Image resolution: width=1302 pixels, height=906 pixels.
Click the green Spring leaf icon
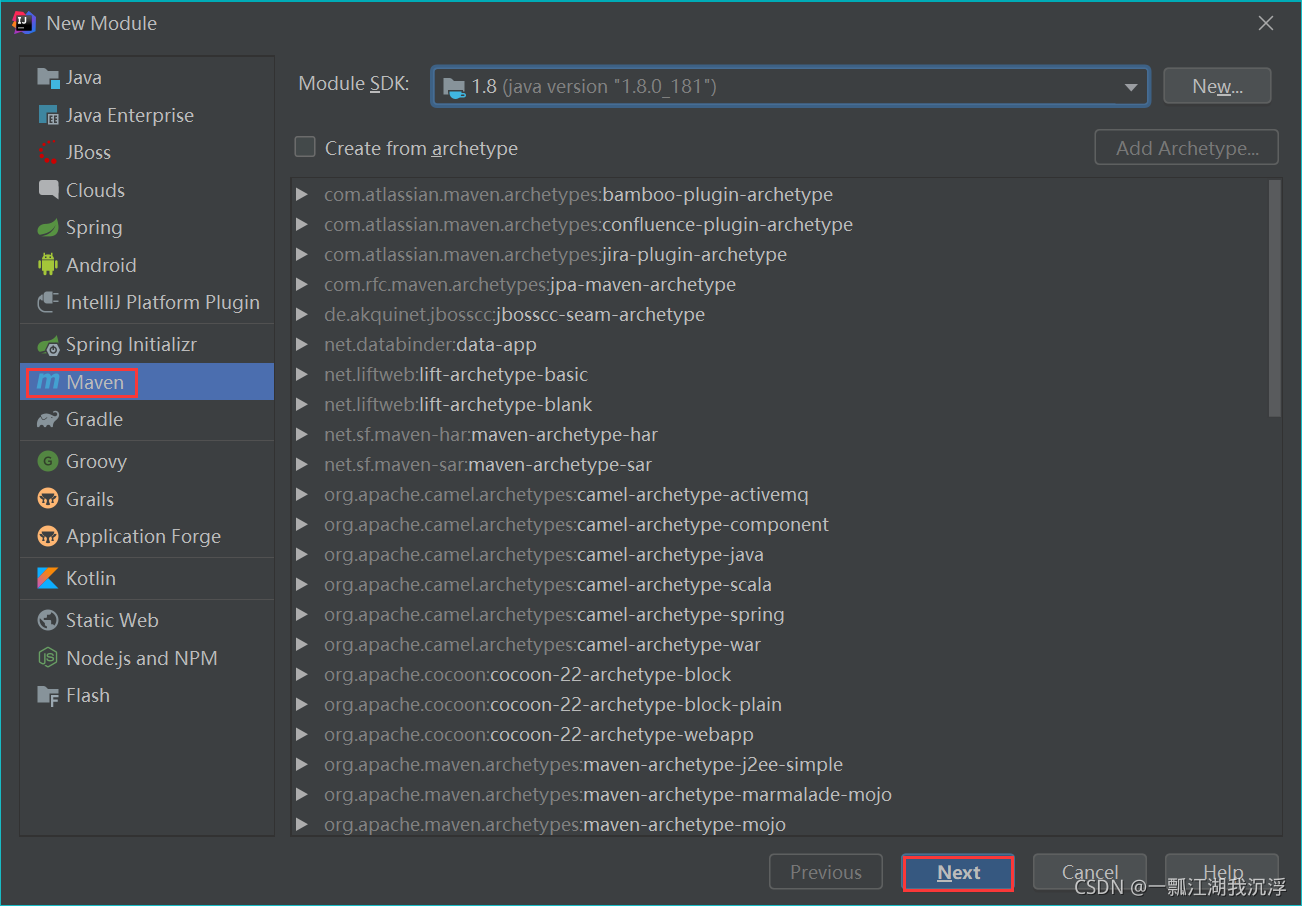click(48, 228)
